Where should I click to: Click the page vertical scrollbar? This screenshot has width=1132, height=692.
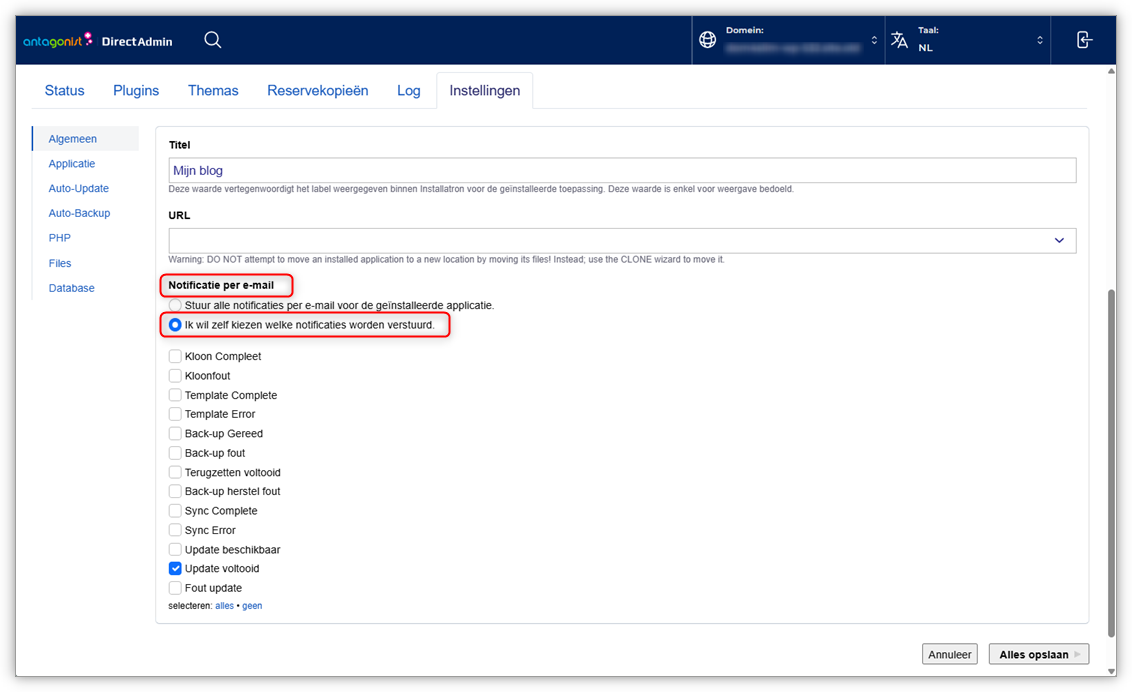tap(1111, 460)
